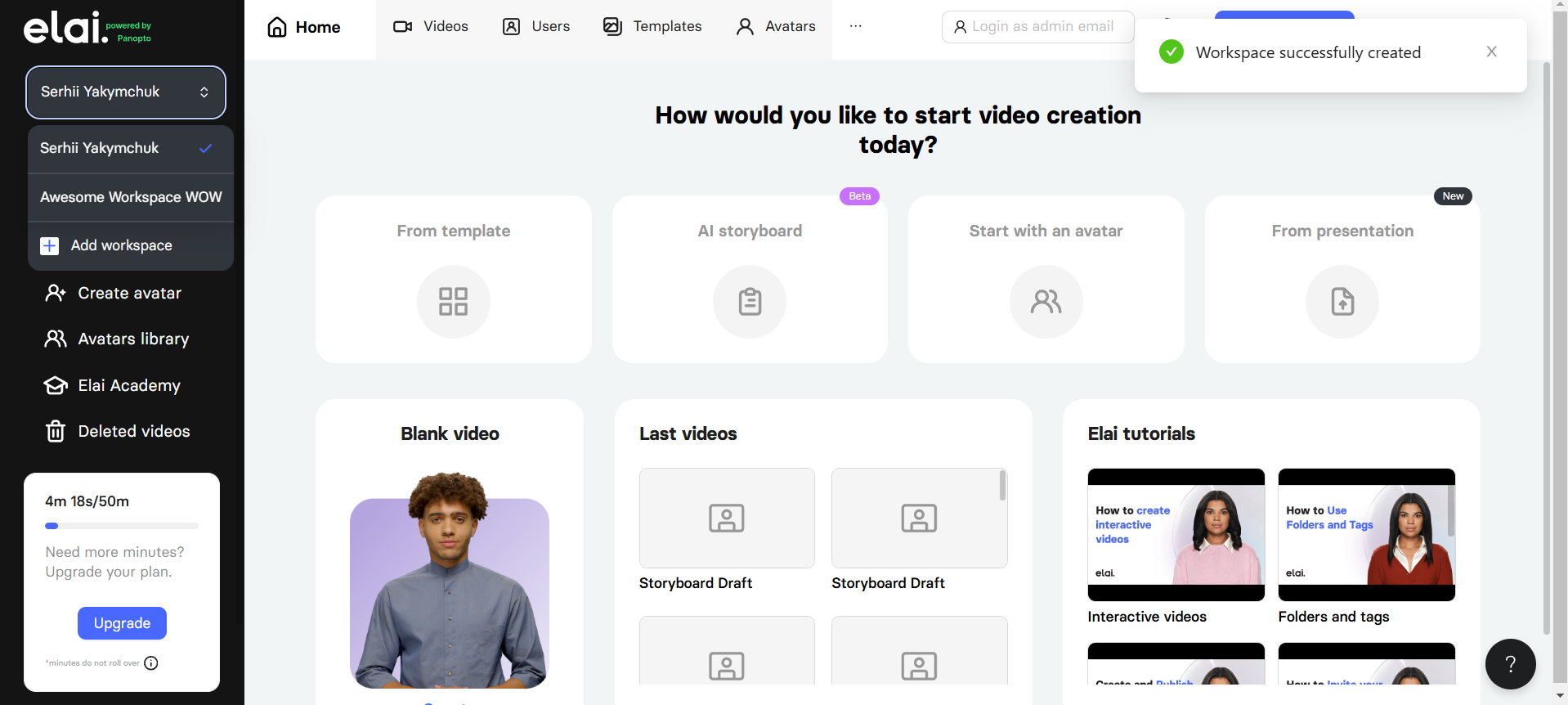Open the first Storyboard Draft thumbnail
Image resolution: width=1568 pixels, height=705 pixels.
(727, 518)
